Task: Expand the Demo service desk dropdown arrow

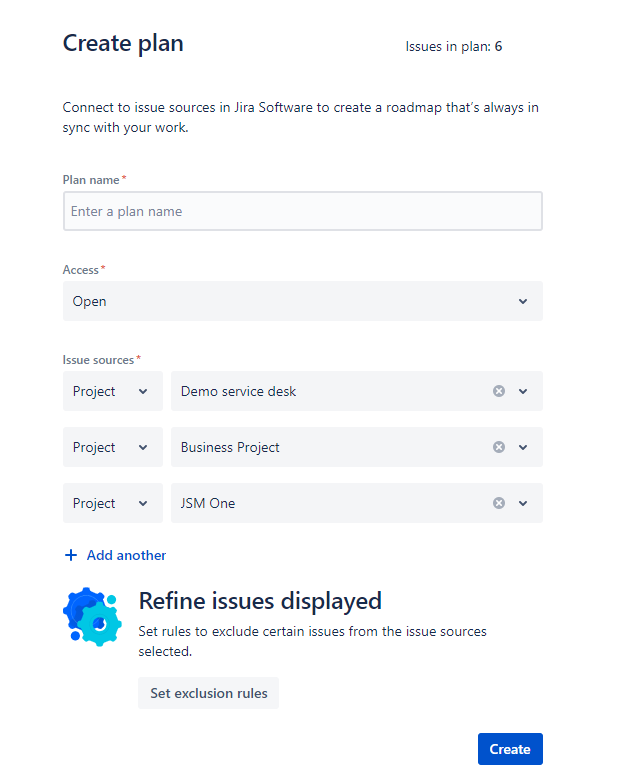Action: [x=523, y=391]
